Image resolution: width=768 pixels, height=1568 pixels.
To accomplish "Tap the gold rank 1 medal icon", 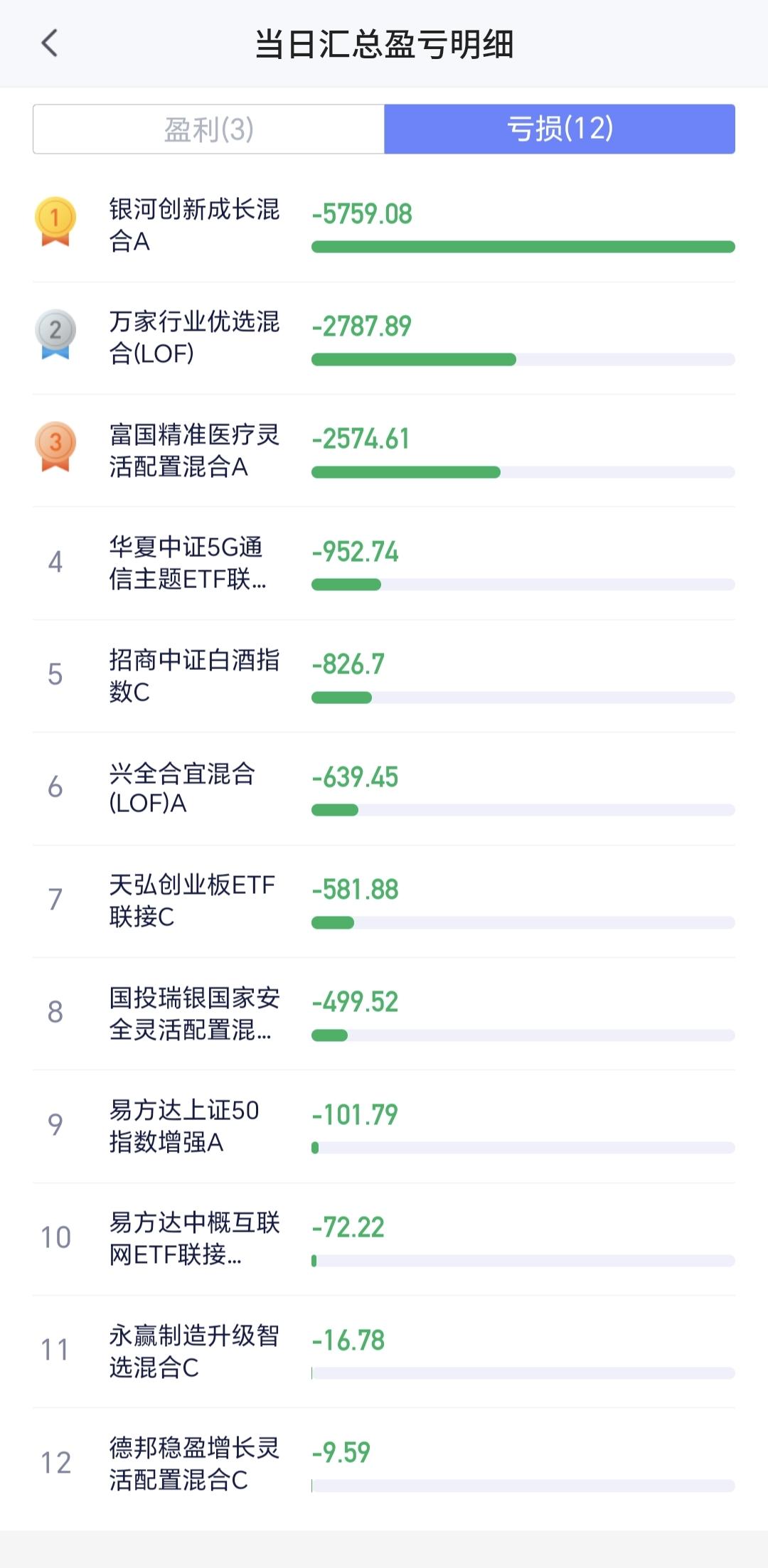I will [55, 221].
